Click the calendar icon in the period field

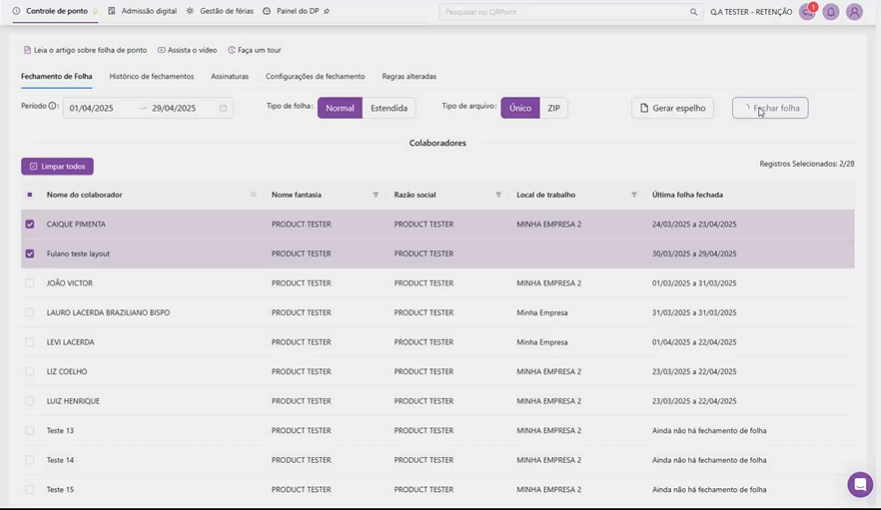pyautogui.click(x=223, y=108)
